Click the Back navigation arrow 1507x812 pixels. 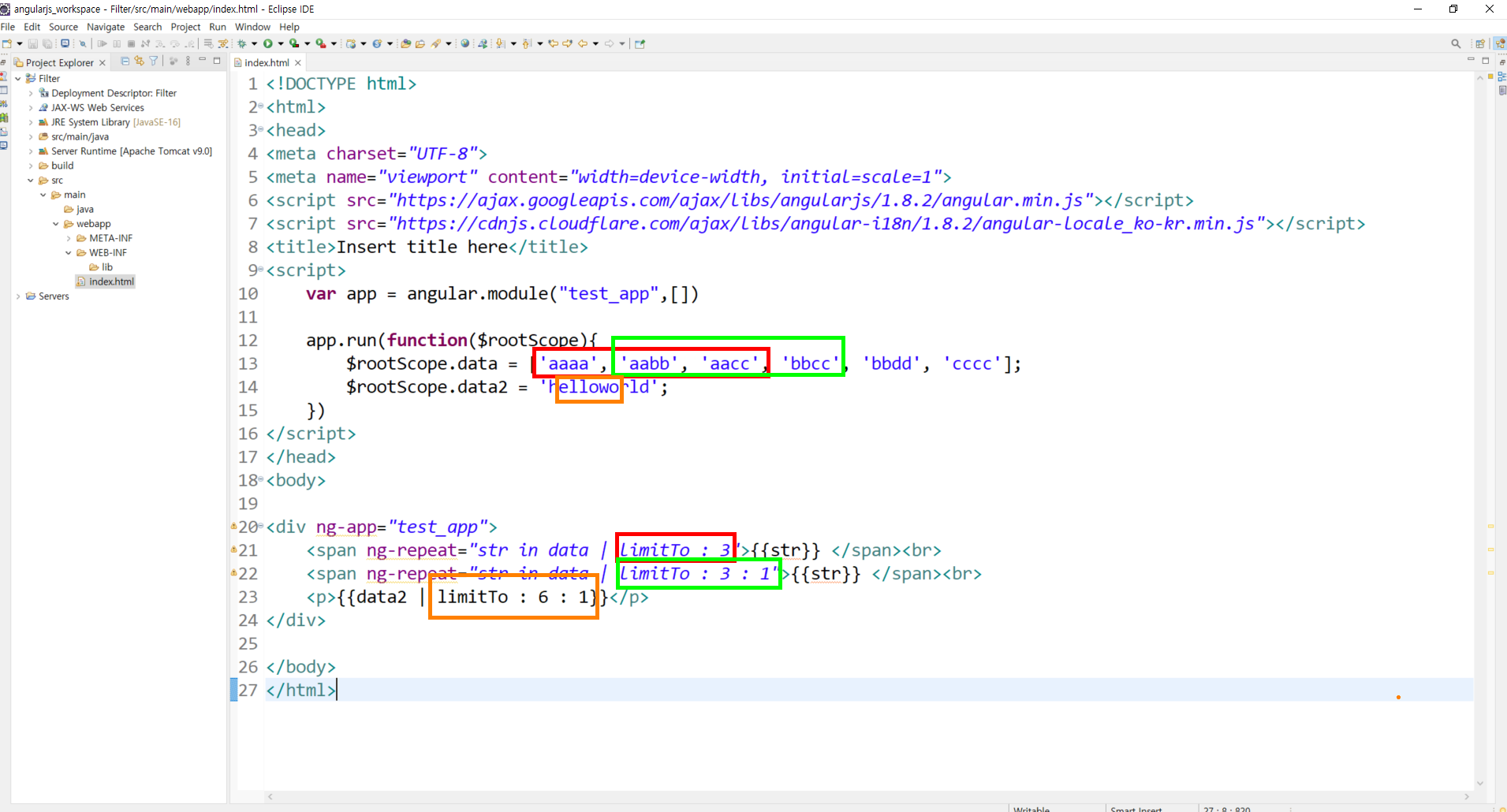[x=584, y=44]
